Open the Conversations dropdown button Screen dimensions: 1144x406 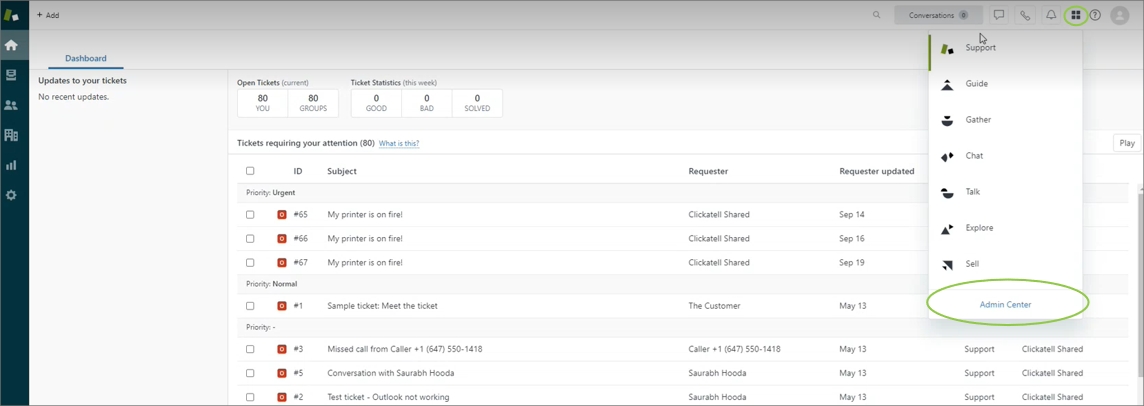(937, 15)
